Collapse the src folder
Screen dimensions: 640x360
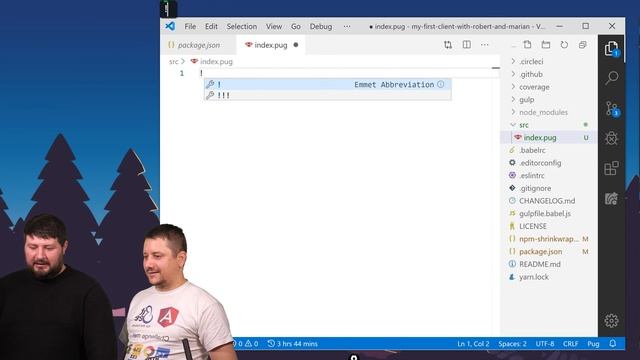(x=524, y=125)
